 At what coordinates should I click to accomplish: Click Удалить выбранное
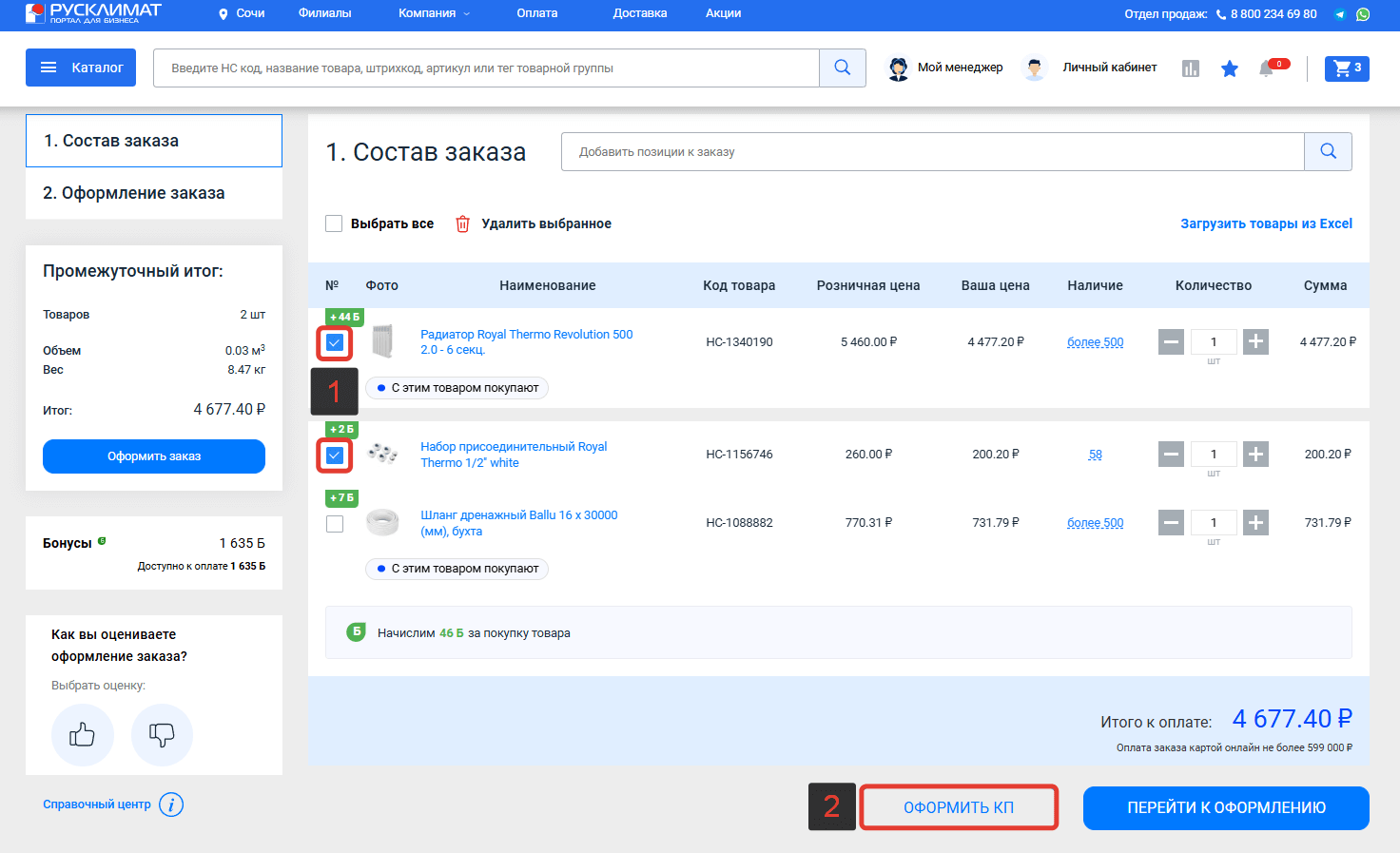coord(546,223)
